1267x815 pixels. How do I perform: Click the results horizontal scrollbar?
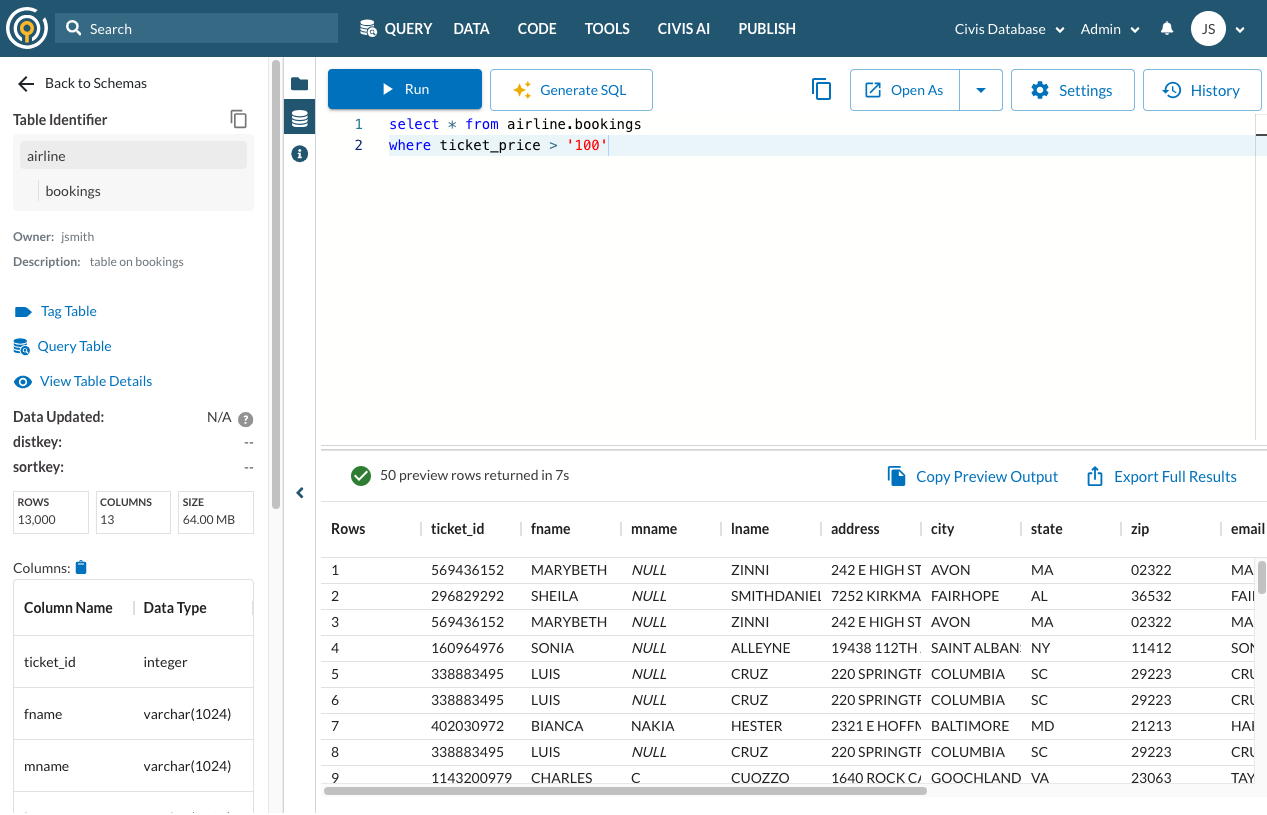click(x=625, y=791)
